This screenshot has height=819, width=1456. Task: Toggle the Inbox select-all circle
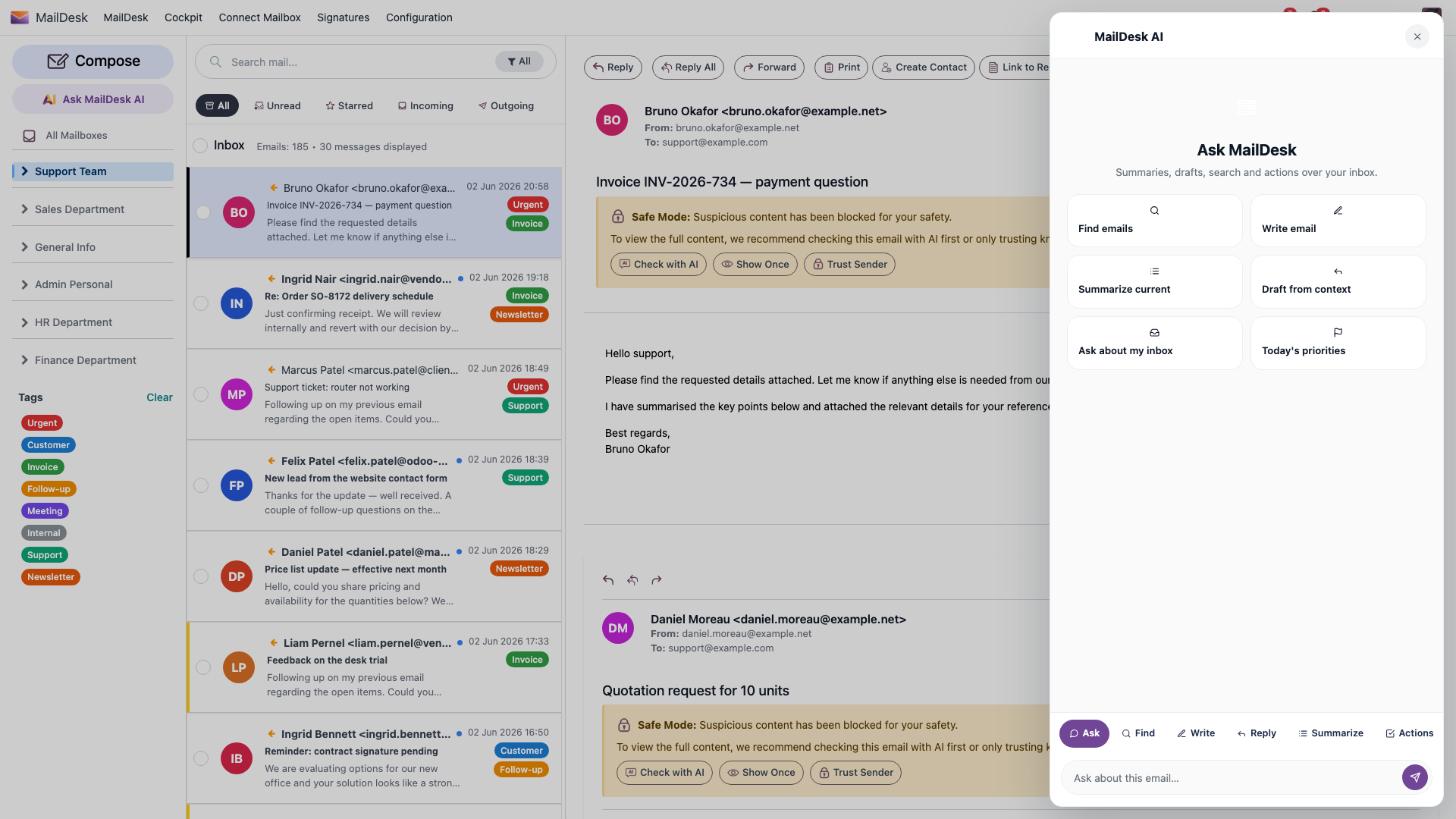click(x=200, y=146)
